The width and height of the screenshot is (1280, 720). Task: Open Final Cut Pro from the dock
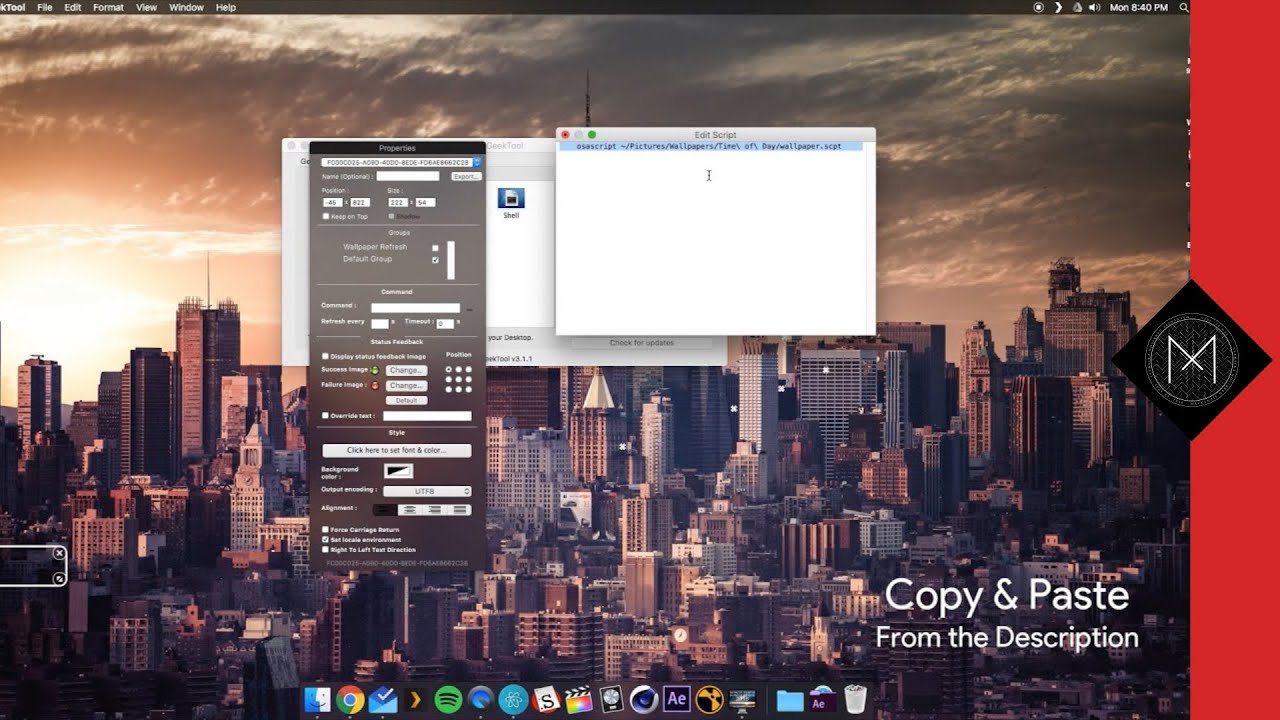pyautogui.click(x=578, y=700)
